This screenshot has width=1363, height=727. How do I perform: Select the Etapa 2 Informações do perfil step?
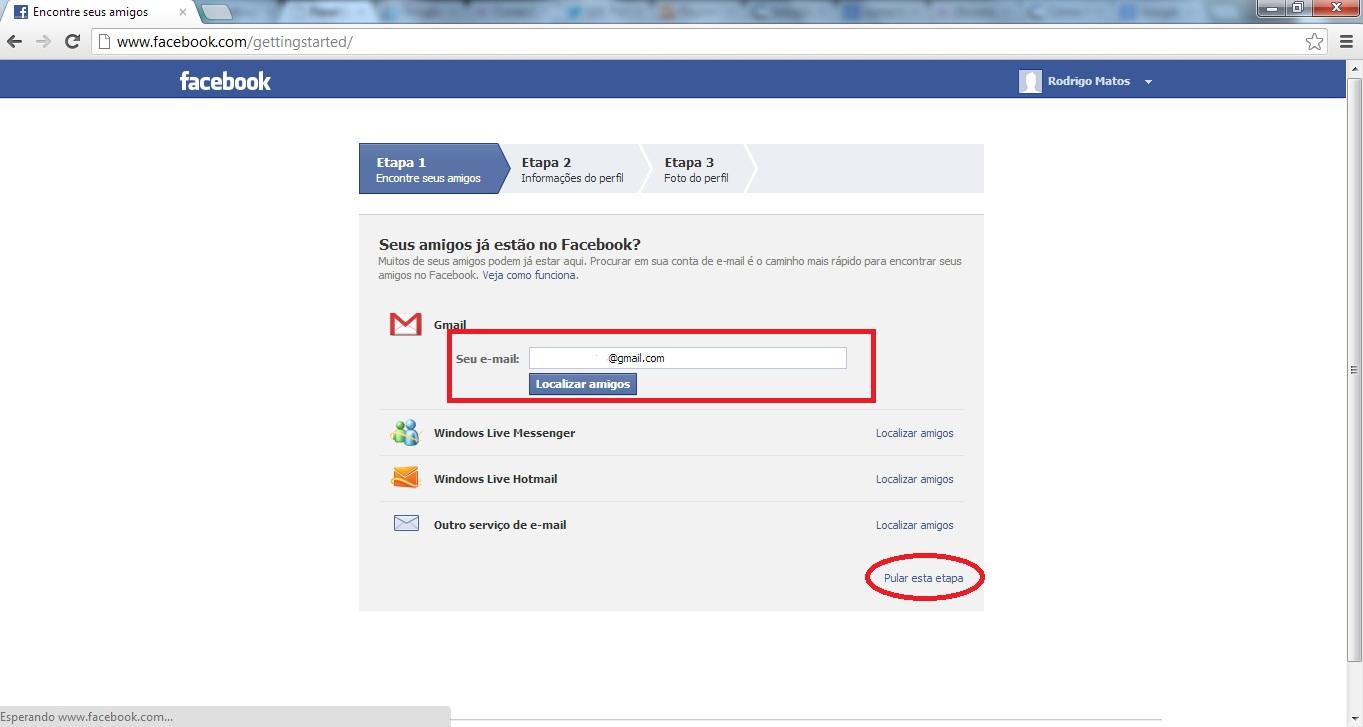click(x=571, y=169)
